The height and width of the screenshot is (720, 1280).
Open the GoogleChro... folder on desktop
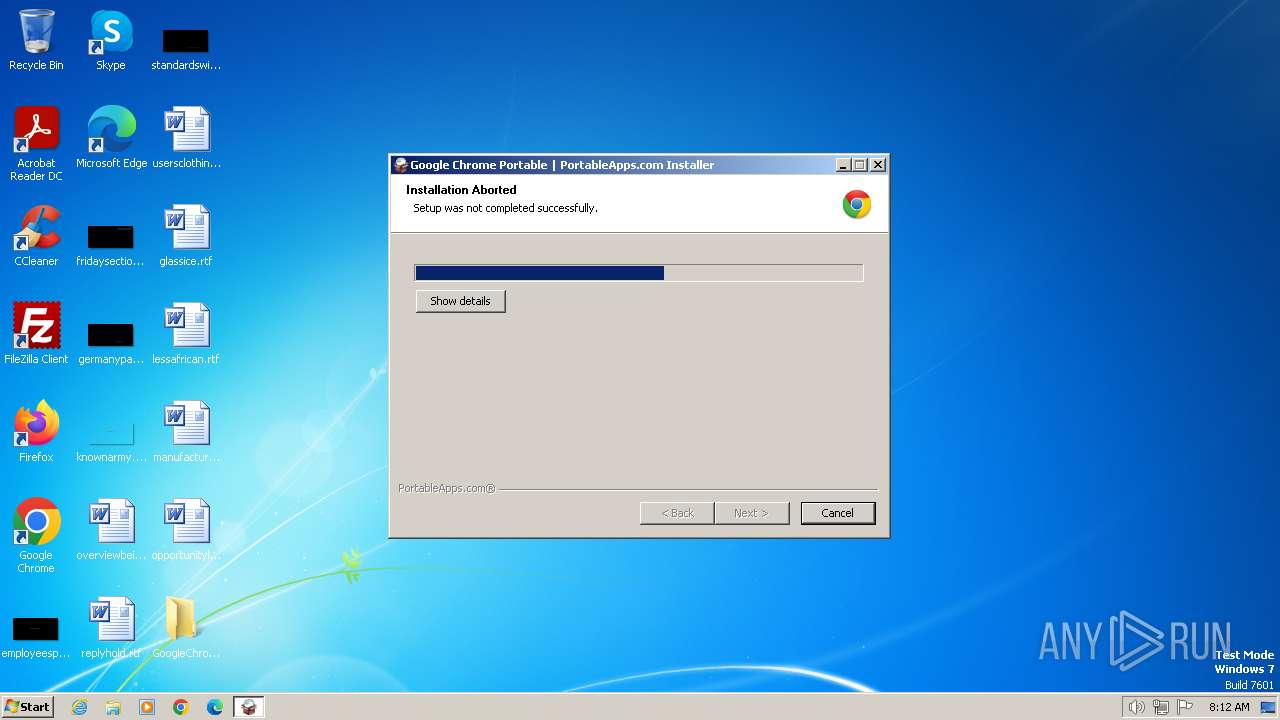point(186,628)
